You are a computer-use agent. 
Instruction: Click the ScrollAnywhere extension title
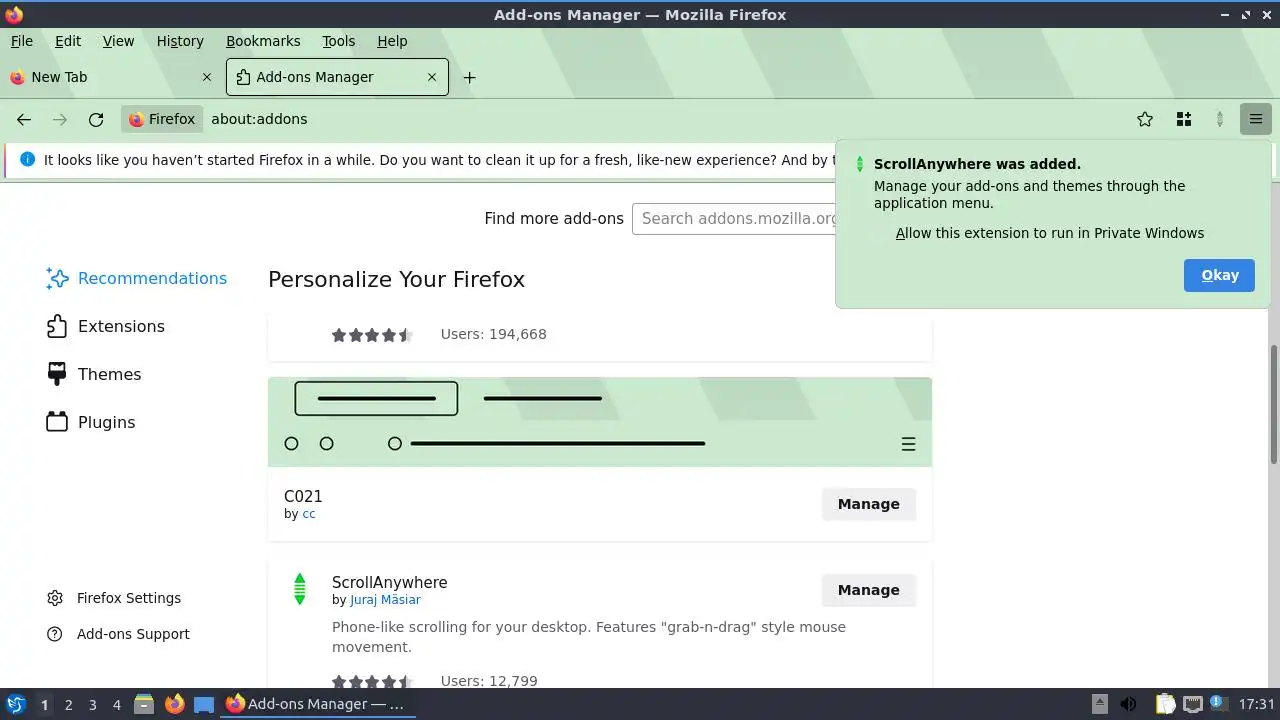click(389, 582)
